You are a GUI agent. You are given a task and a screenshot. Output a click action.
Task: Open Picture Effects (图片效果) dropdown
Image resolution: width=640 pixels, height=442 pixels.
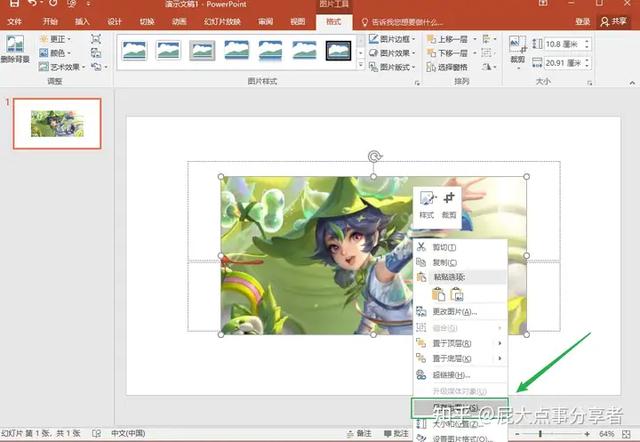click(392, 53)
